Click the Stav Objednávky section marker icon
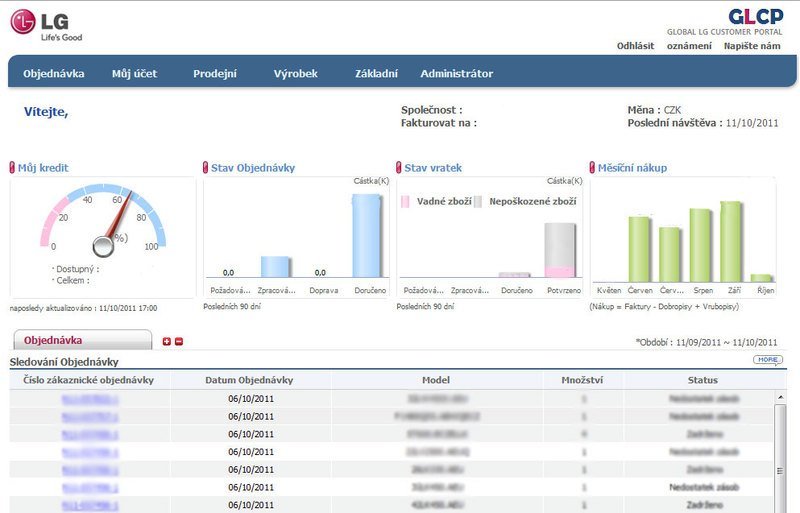This screenshot has width=800, height=513. [x=206, y=168]
